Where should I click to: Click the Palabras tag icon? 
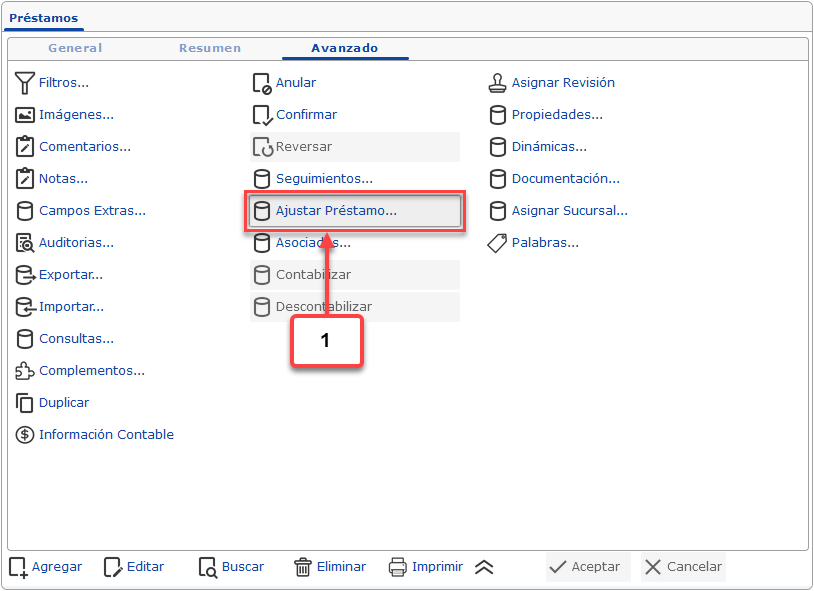(x=498, y=243)
